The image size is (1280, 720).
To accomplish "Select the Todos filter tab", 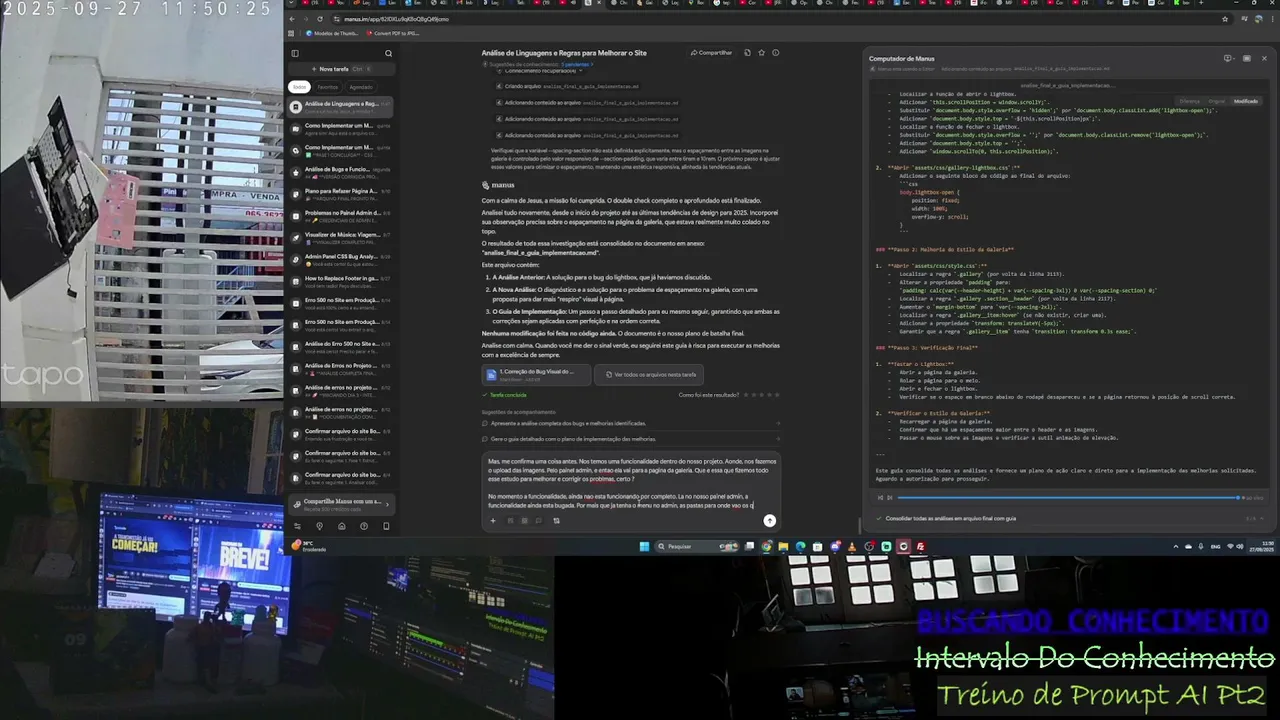I will (x=299, y=87).
